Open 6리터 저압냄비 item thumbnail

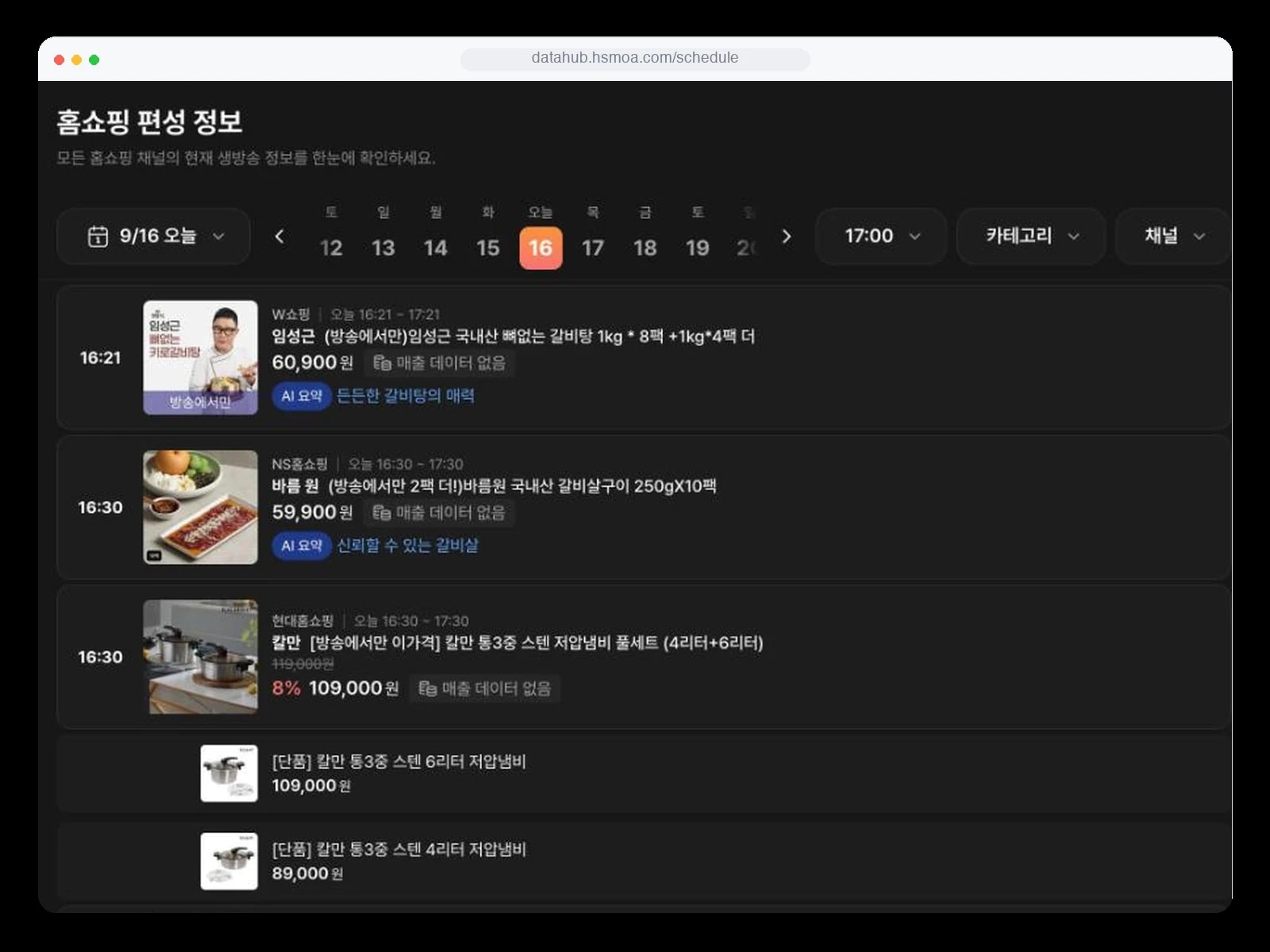(229, 773)
